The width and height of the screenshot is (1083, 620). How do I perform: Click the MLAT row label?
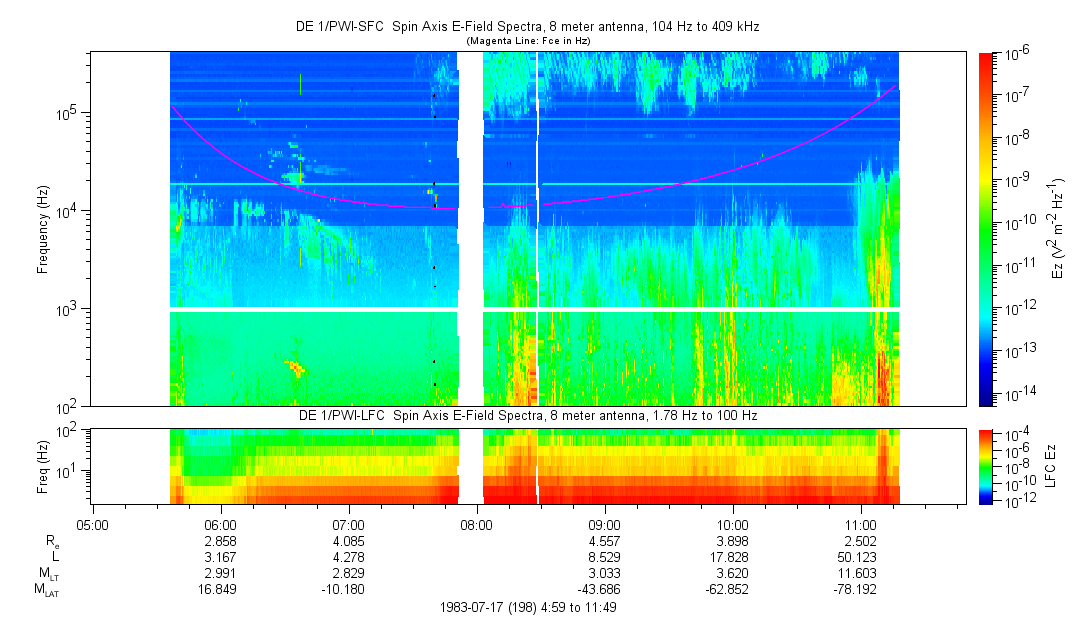[x=47, y=590]
